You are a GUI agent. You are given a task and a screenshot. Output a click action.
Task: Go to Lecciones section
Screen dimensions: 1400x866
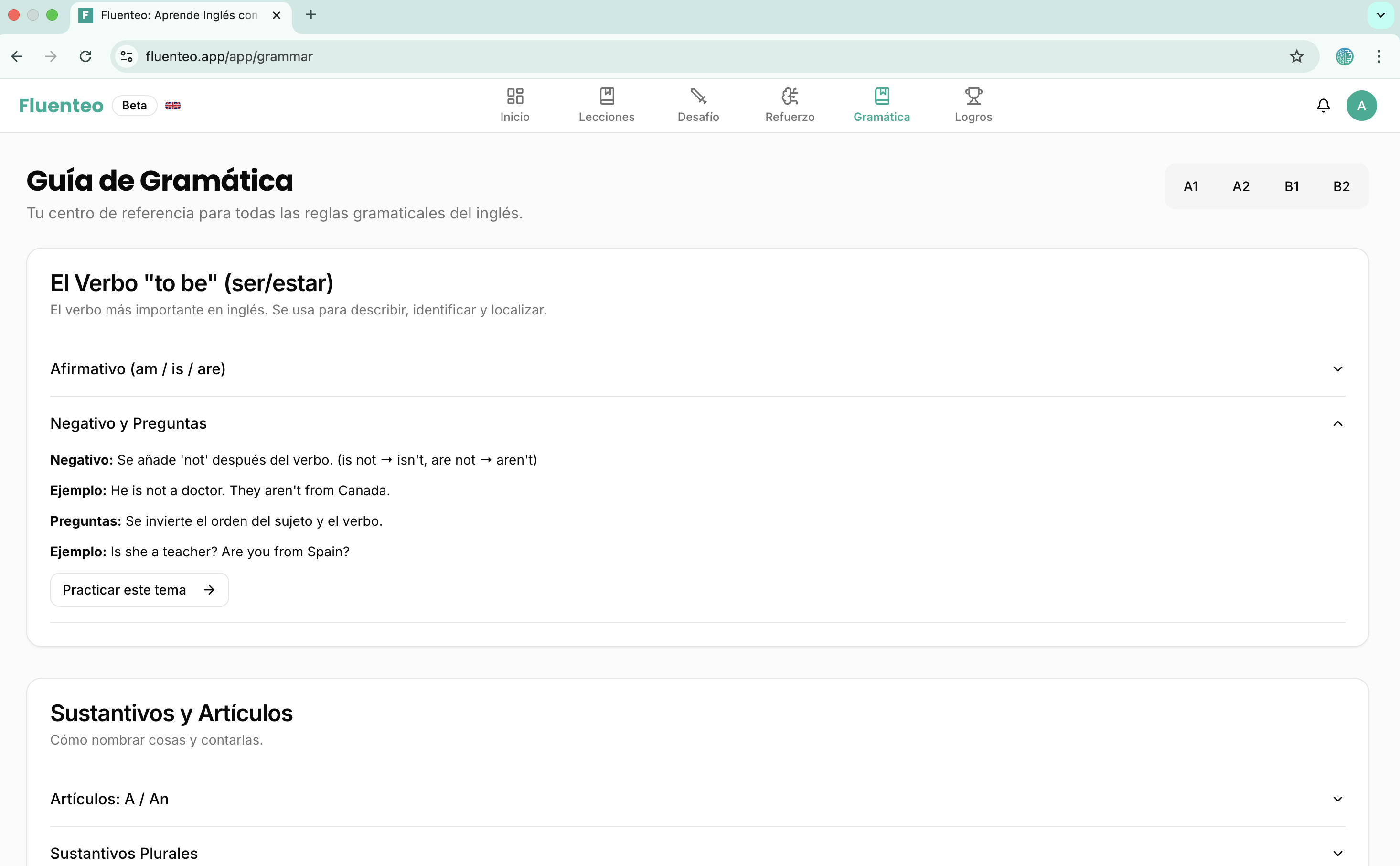click(606, 106)
